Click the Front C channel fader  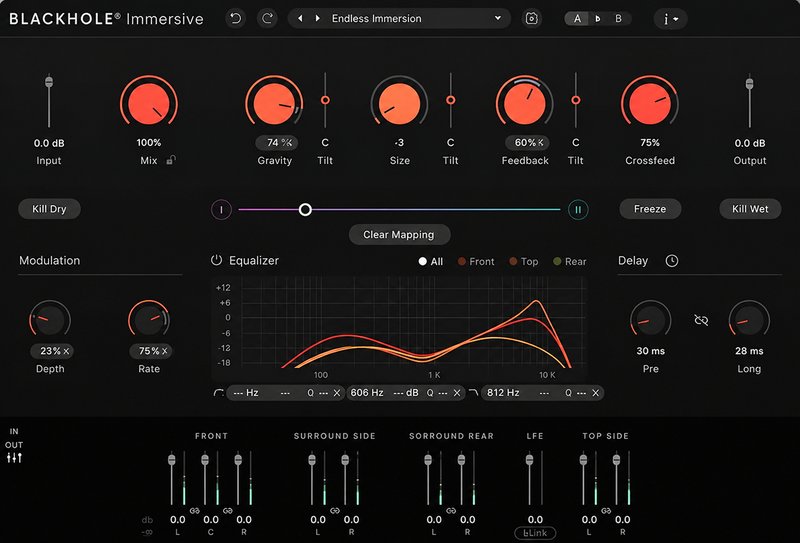click(x=205, y=460)
